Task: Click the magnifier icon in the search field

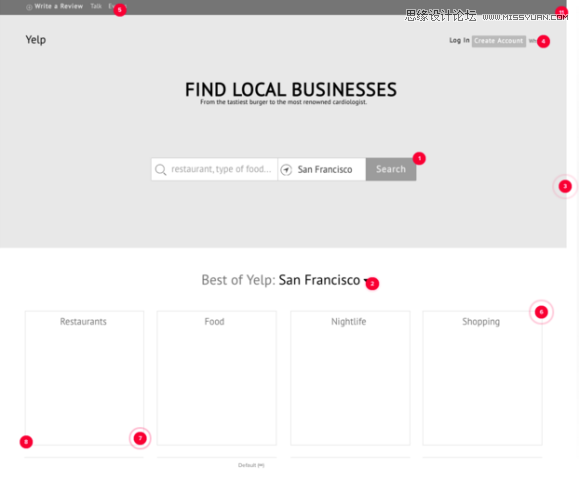Action: click(x=160, y=169)
